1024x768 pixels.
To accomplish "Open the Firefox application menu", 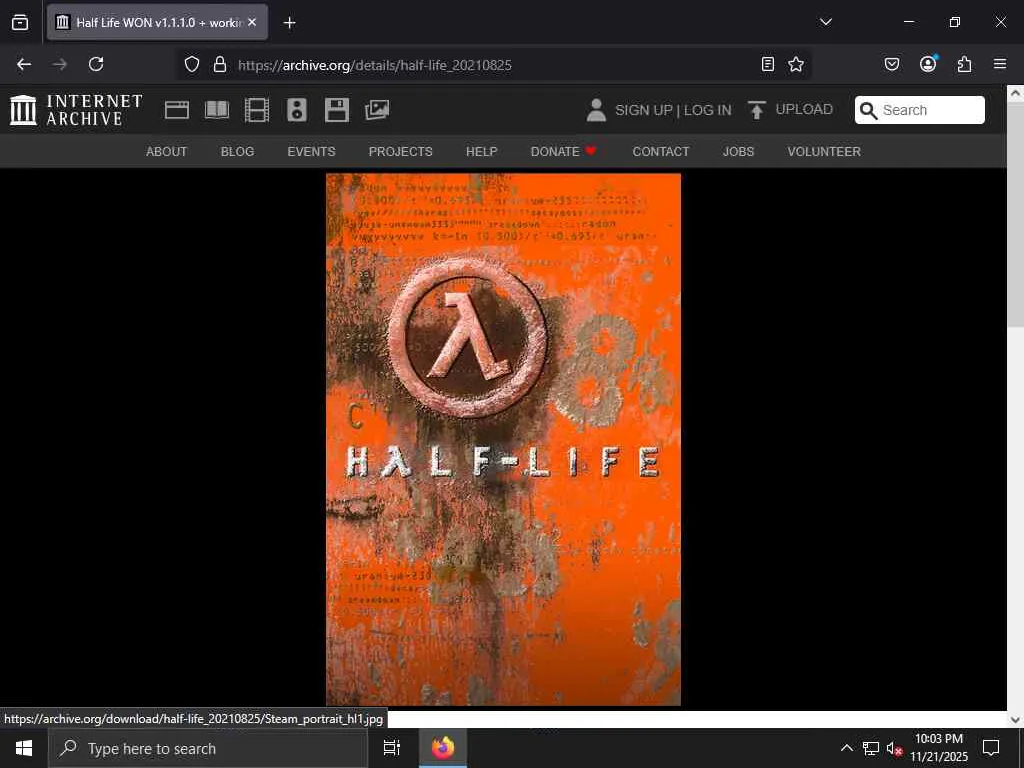I will coord(1000,64).
